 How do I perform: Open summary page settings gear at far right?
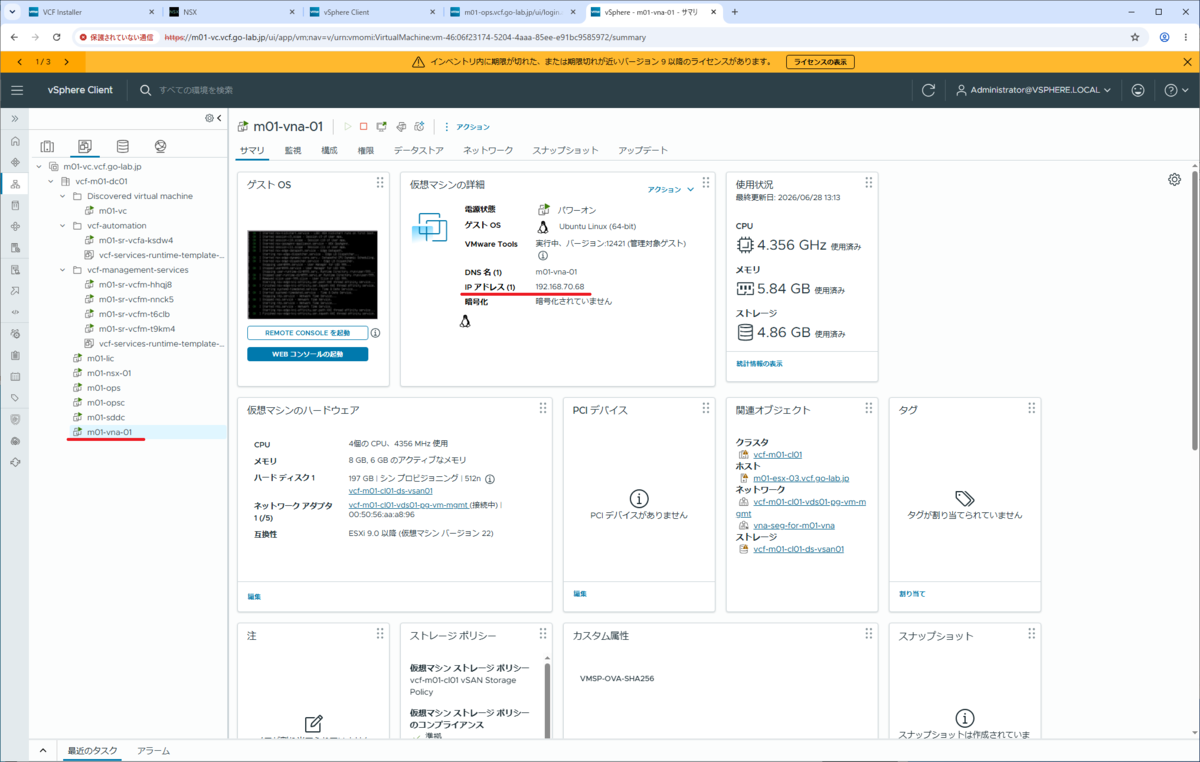pos(1174,179)
